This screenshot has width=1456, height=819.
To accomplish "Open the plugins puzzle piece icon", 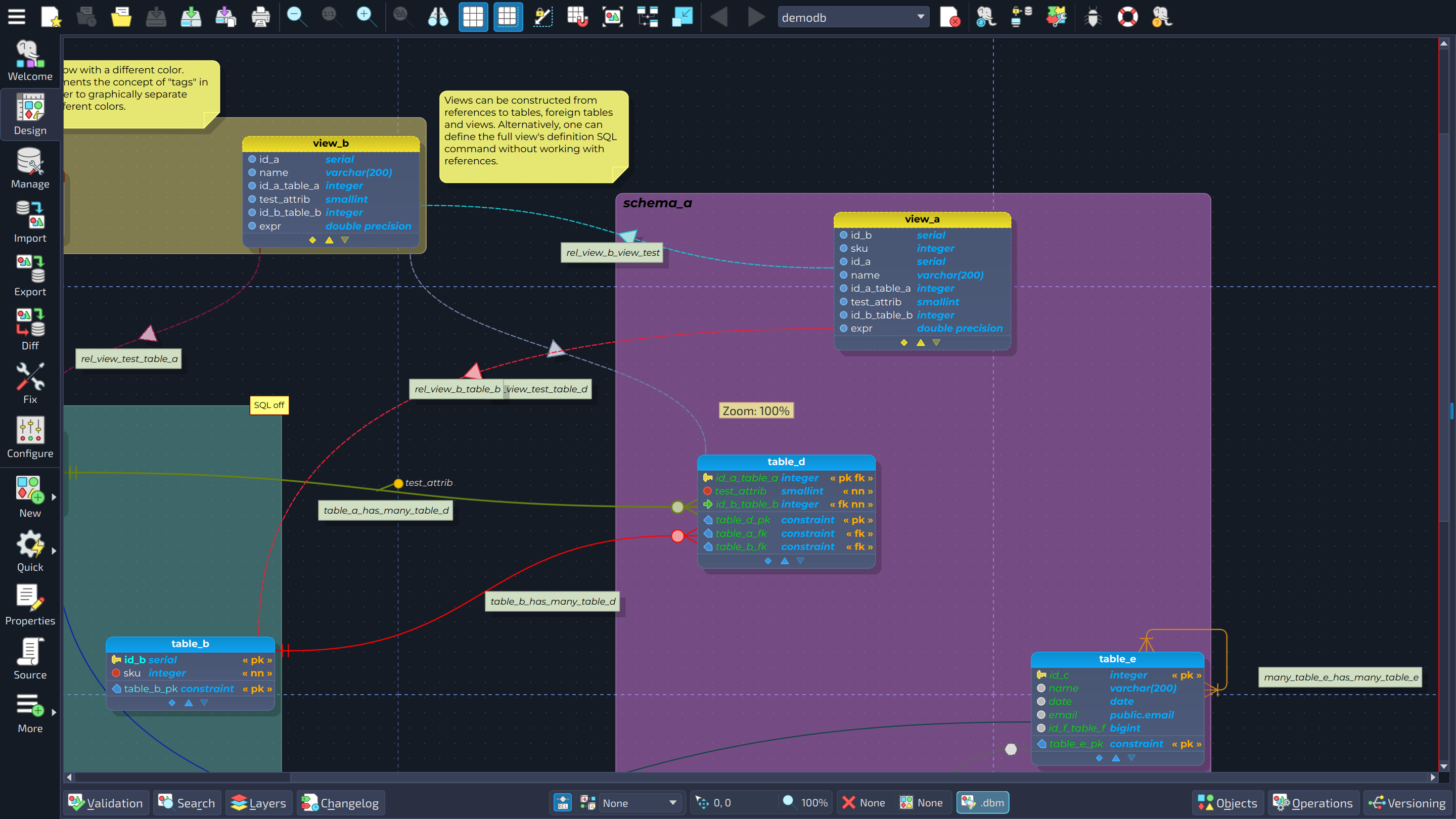I will click(1056, 17).
